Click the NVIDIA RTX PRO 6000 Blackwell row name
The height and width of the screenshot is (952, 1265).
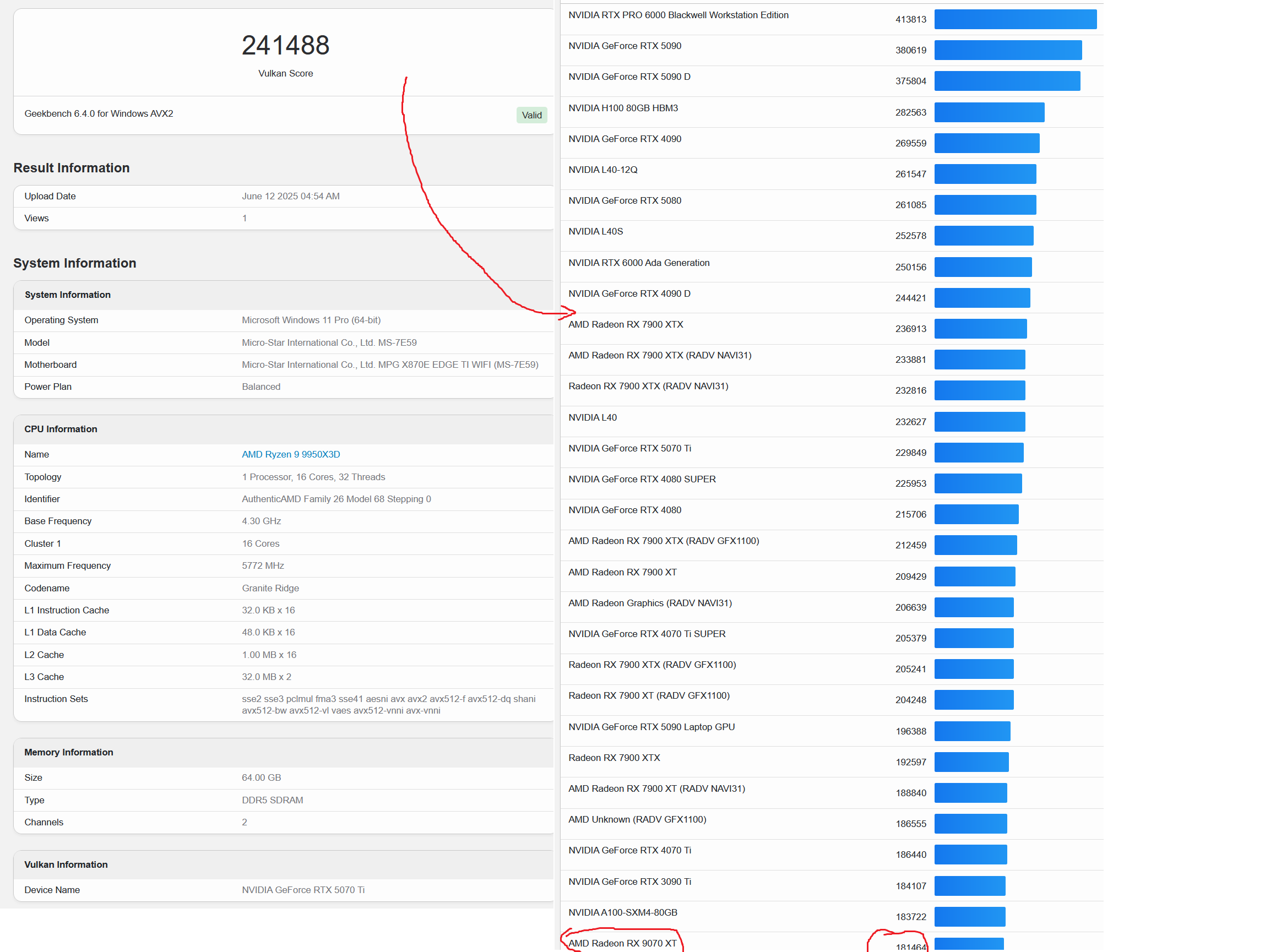point(678,15)
